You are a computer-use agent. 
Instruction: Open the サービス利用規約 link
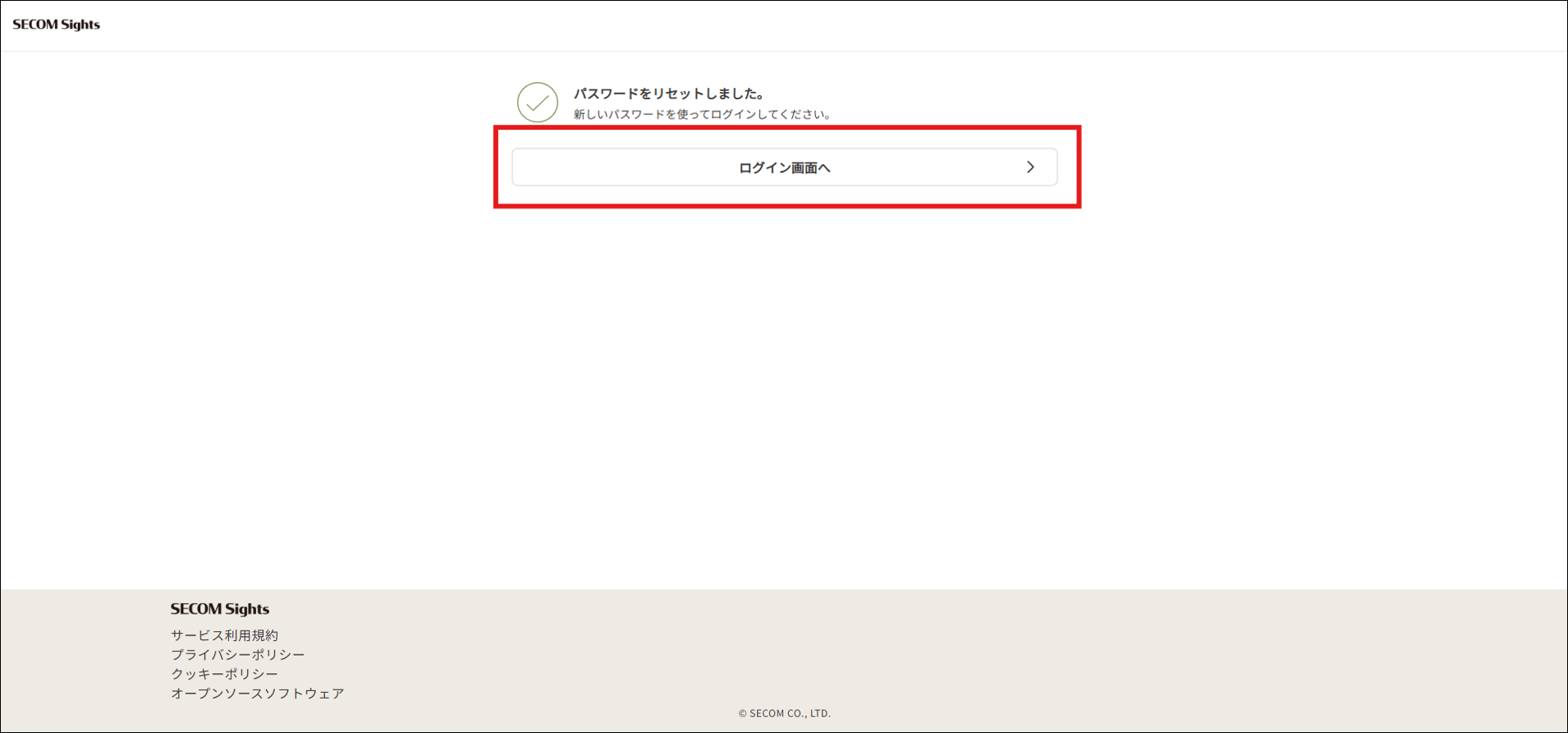point(224,635)
